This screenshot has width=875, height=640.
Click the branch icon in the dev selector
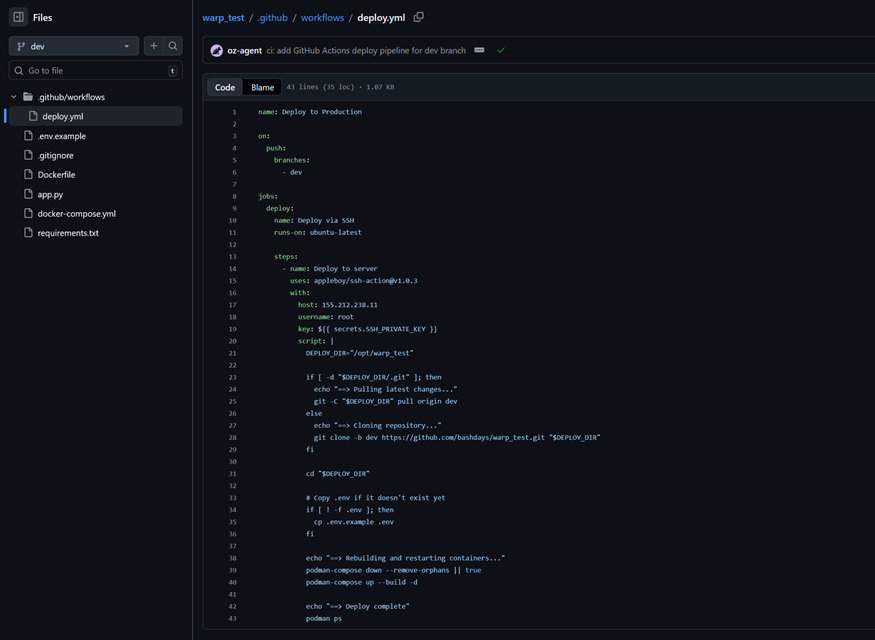click(x=22, y=46)
